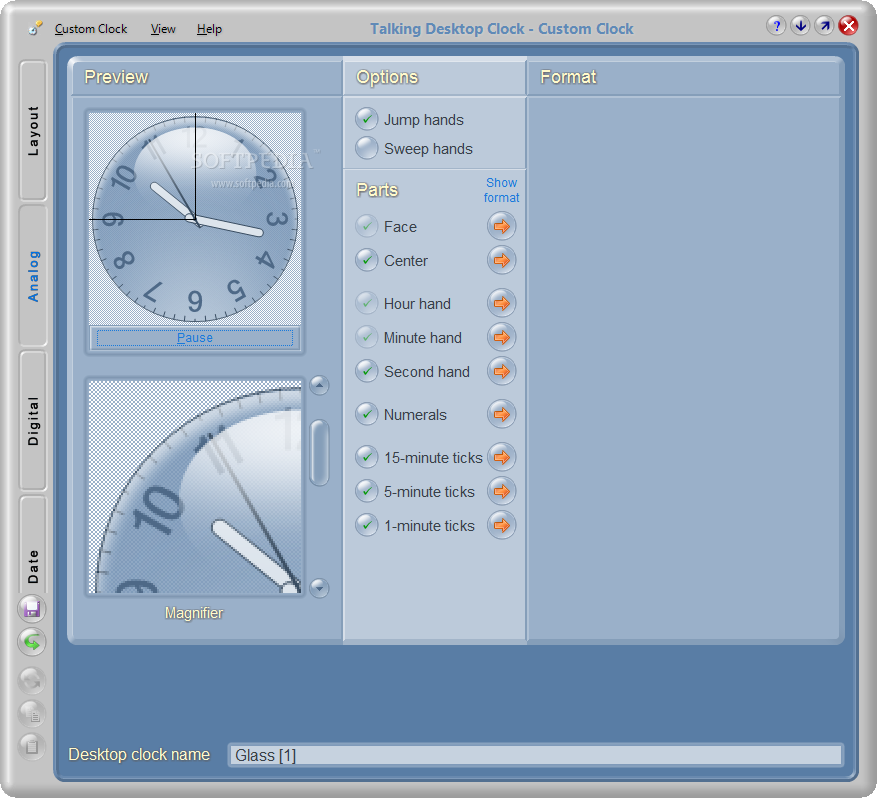
Task: Click the greyed-out redo icon in sidebar
Action: coord(32,681)
